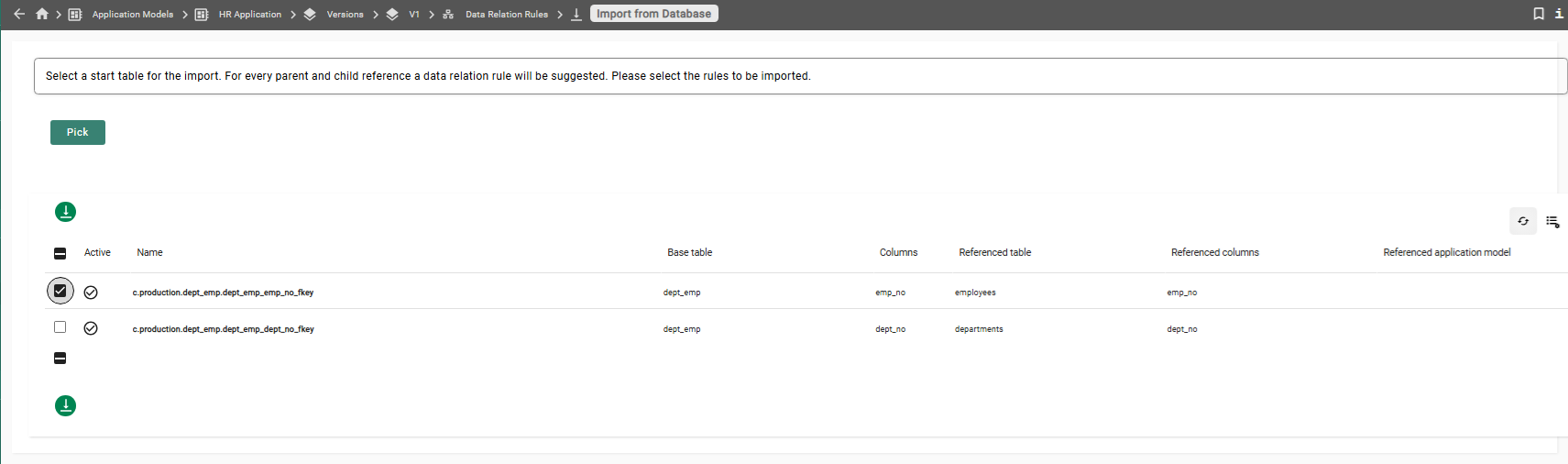Click emp_no in Columns cell
This screenshot has height=464, width=1568.
point(890,293)
